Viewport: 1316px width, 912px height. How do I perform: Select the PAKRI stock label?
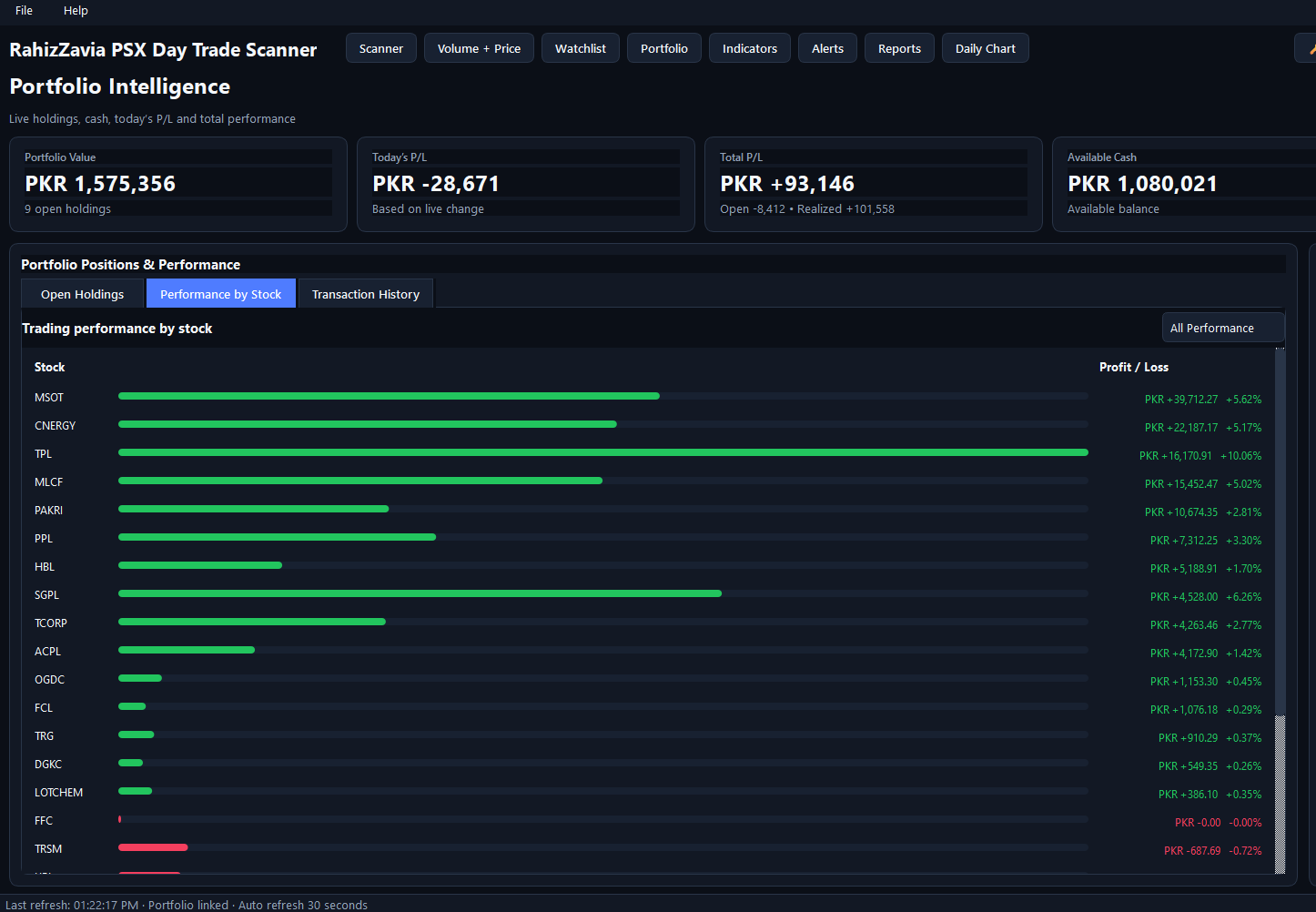click(x=48, y=511)
